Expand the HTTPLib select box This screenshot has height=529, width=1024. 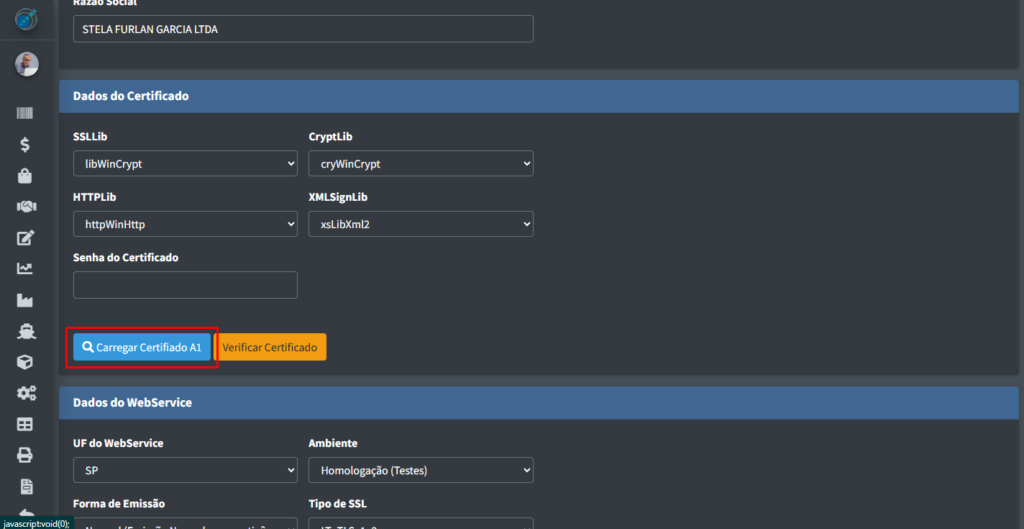[x=185, y=224]
